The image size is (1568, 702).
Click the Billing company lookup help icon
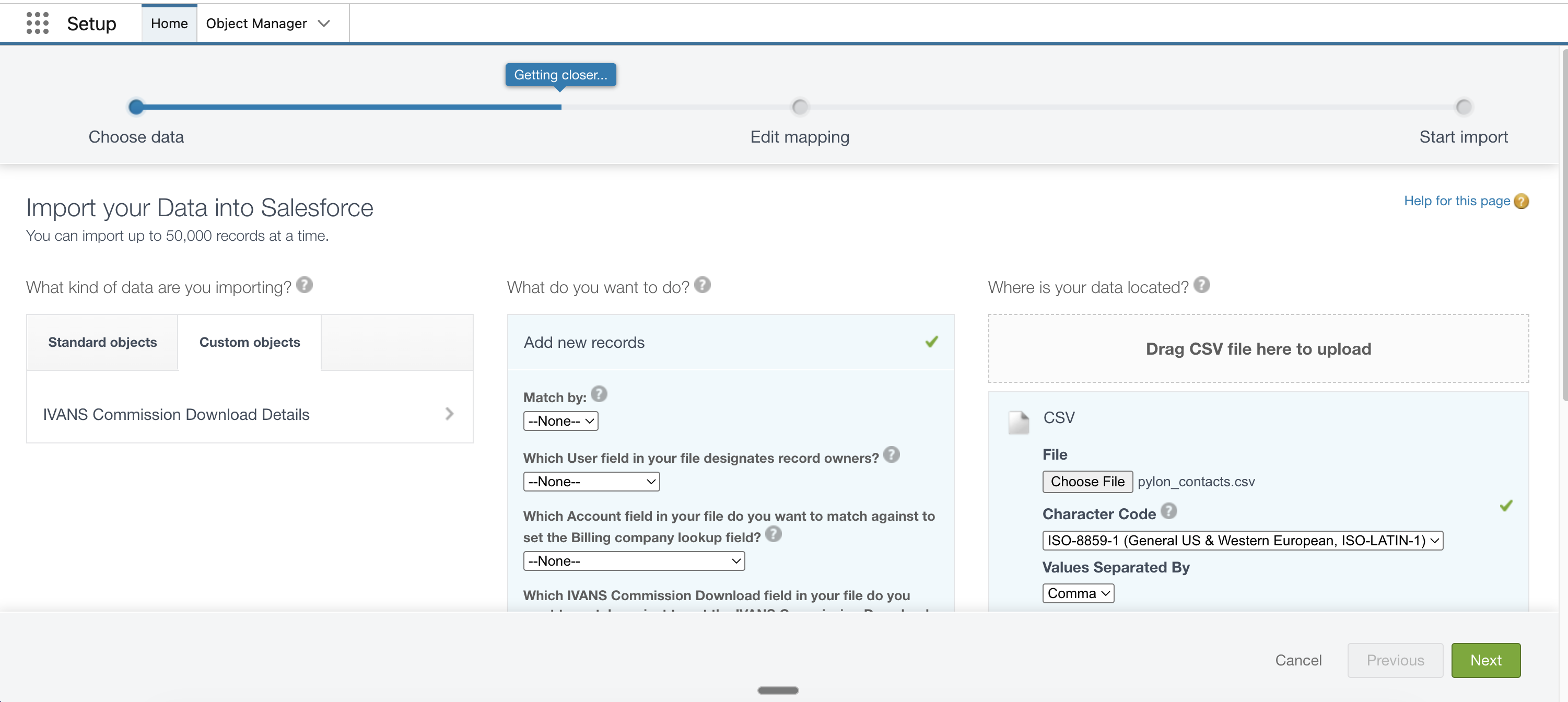774,534
